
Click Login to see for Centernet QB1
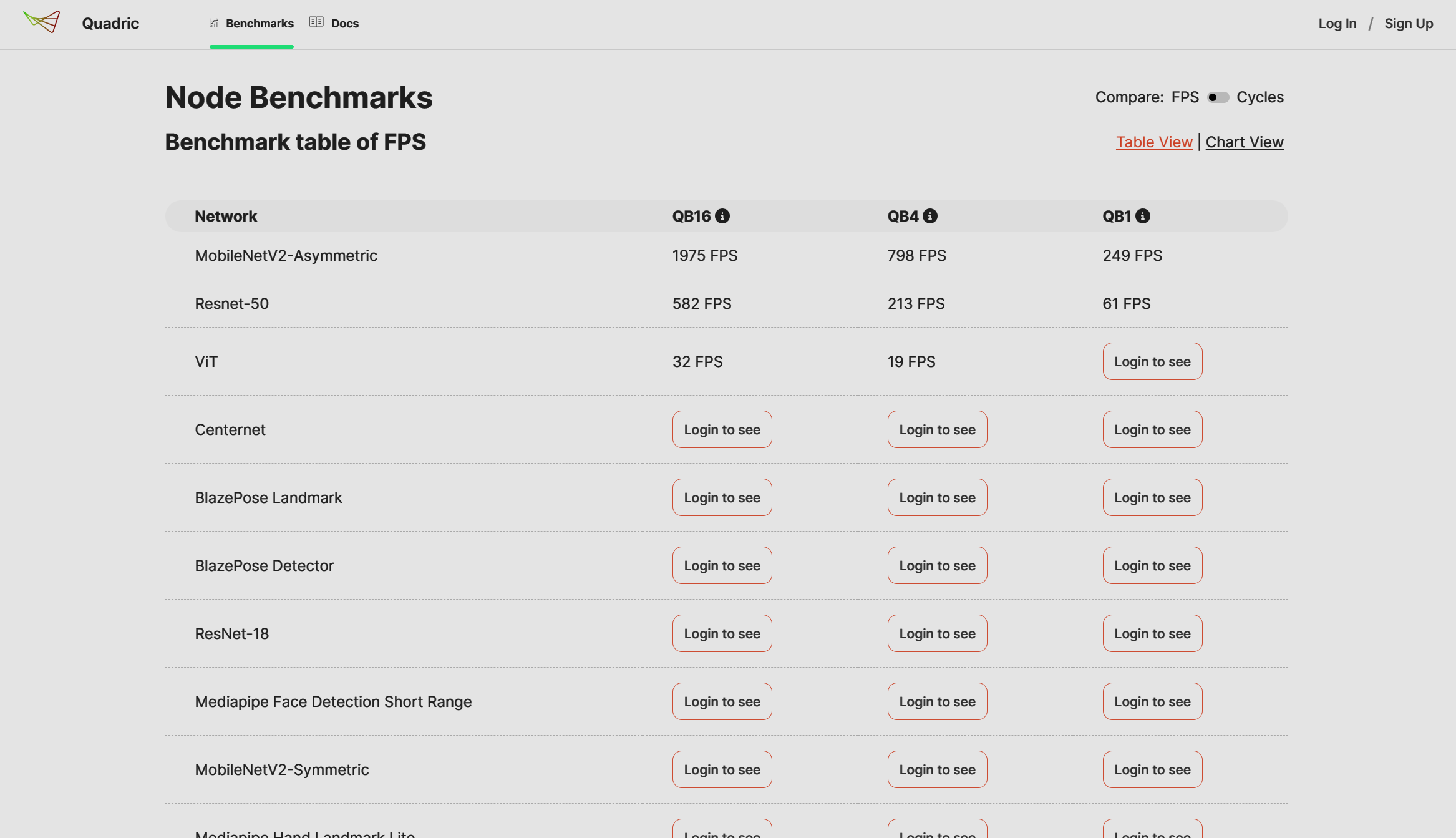pos(1152,429)
